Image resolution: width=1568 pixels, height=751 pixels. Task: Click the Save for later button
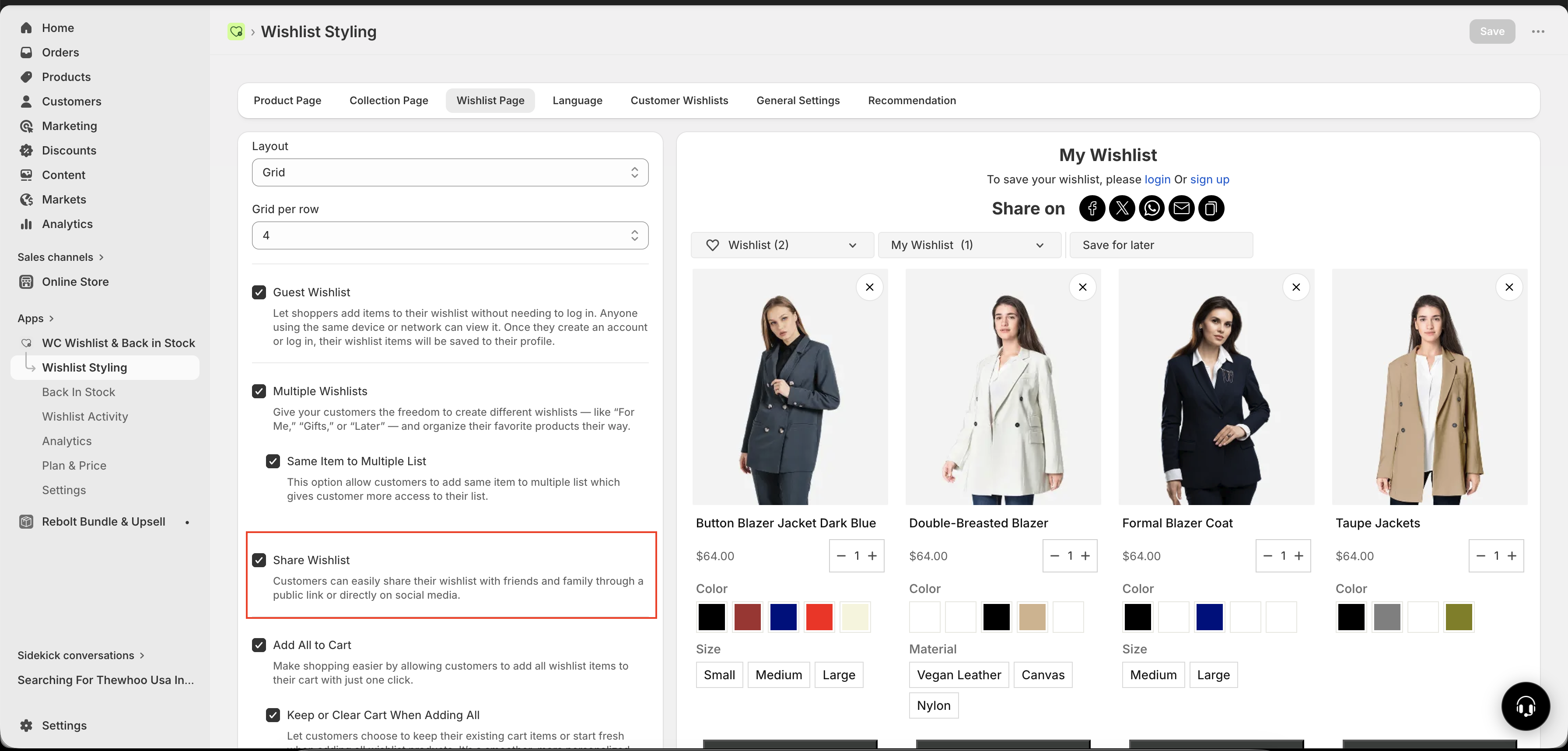(x=1161, y=246)
